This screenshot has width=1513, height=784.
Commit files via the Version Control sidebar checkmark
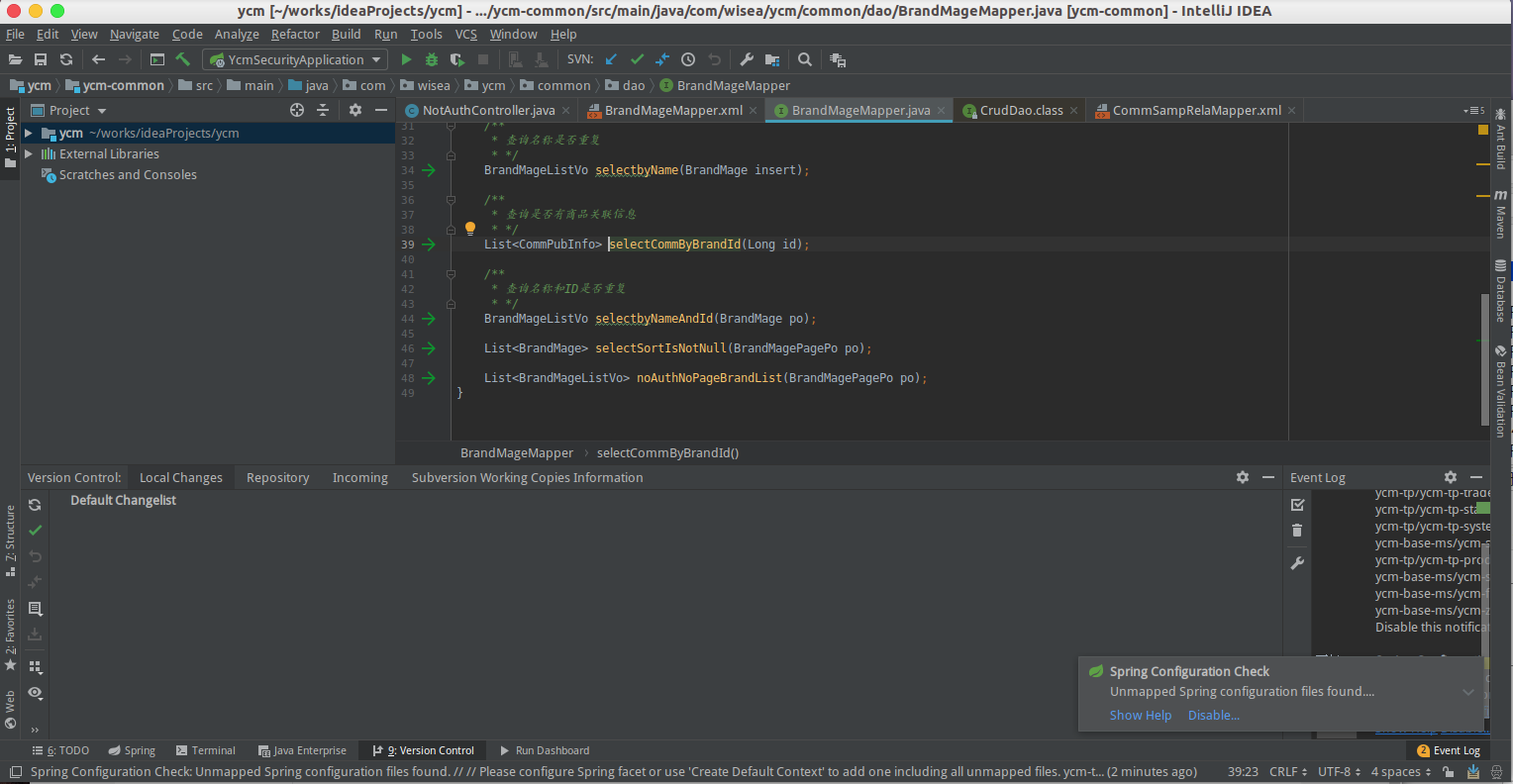click(35, 530)
